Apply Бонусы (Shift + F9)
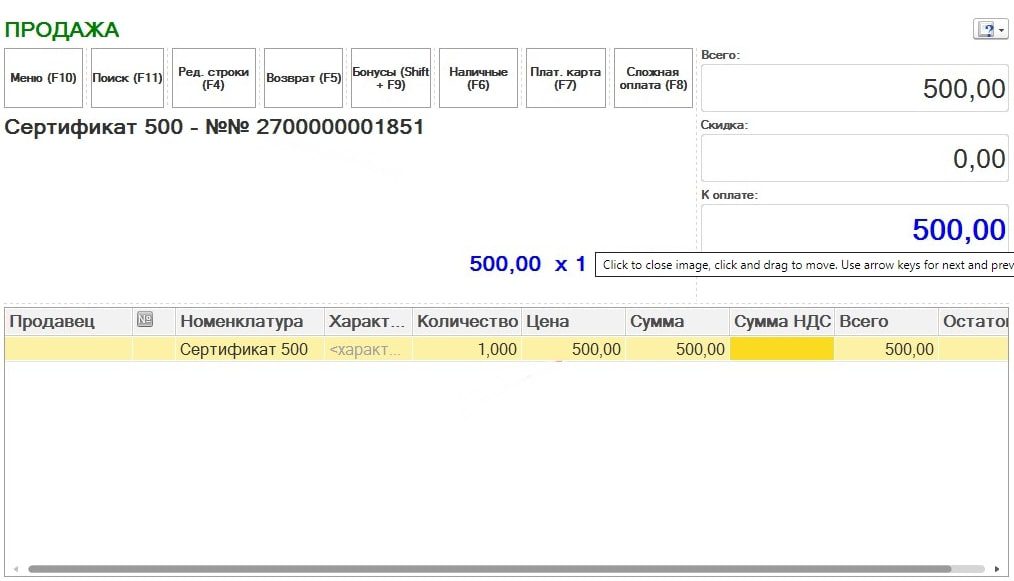Image resolution: width=1014 pixels, height=581 pixels. click(390, 78)
